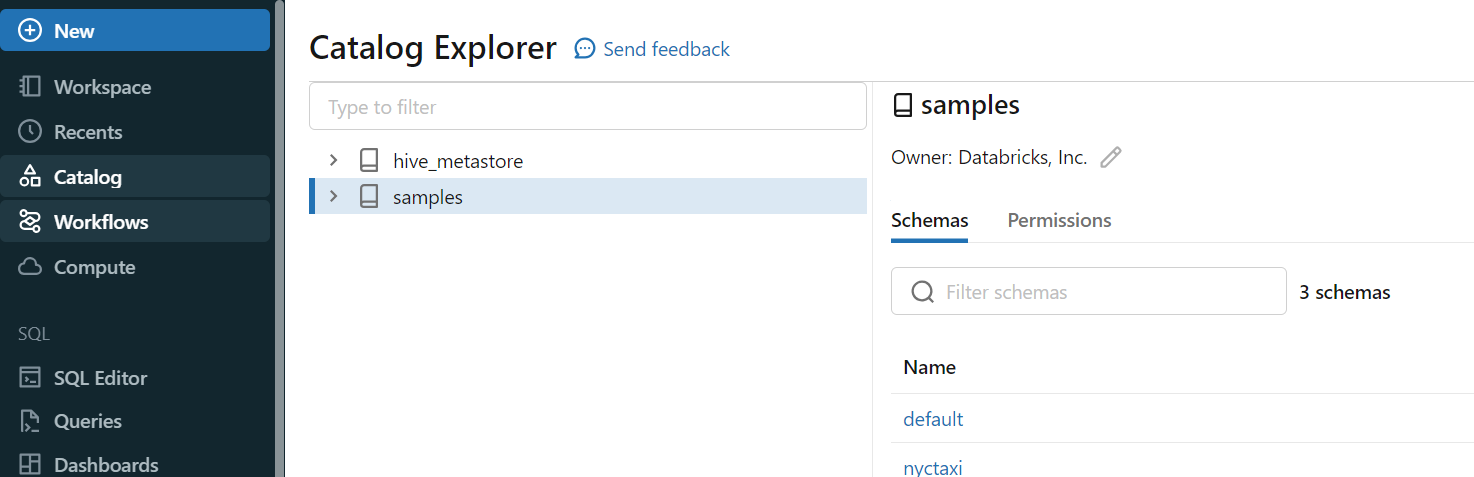This screenshot has height=477, width=1474.
Task: Open Compute cloud icon in sidebar
Action: click(x=30, y=267)
